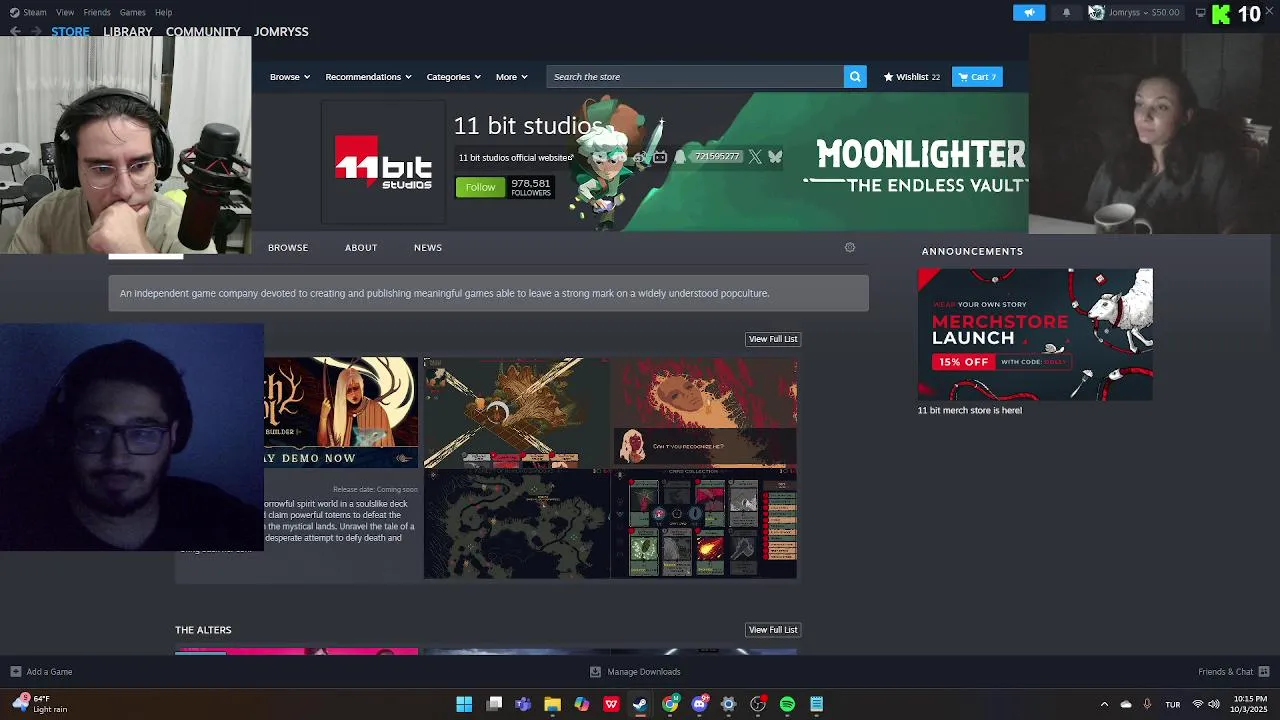The image size is (1280, 720).
Task: Open the Friends menu
Action: click(97, 12)
